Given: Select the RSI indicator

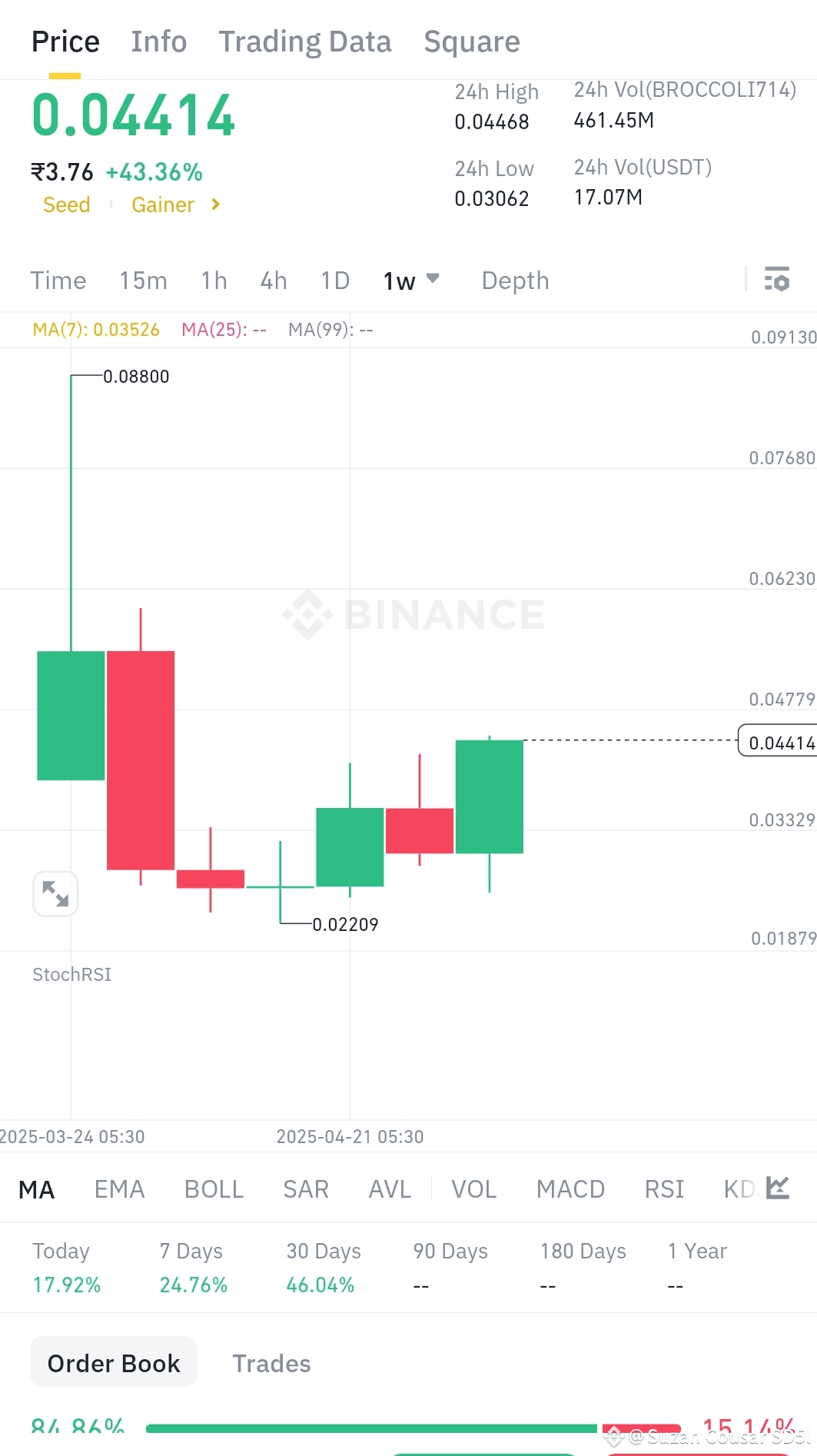Looking at the screenshot, I should point(663,1188).
